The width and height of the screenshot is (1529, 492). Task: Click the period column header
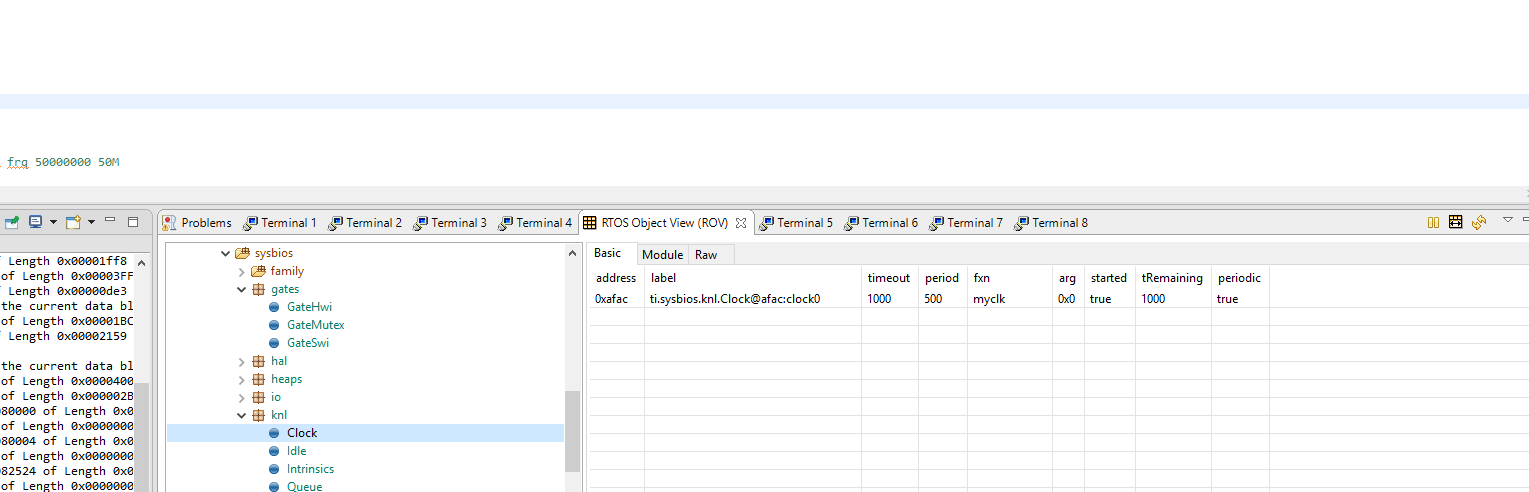(x=942, y=278)
